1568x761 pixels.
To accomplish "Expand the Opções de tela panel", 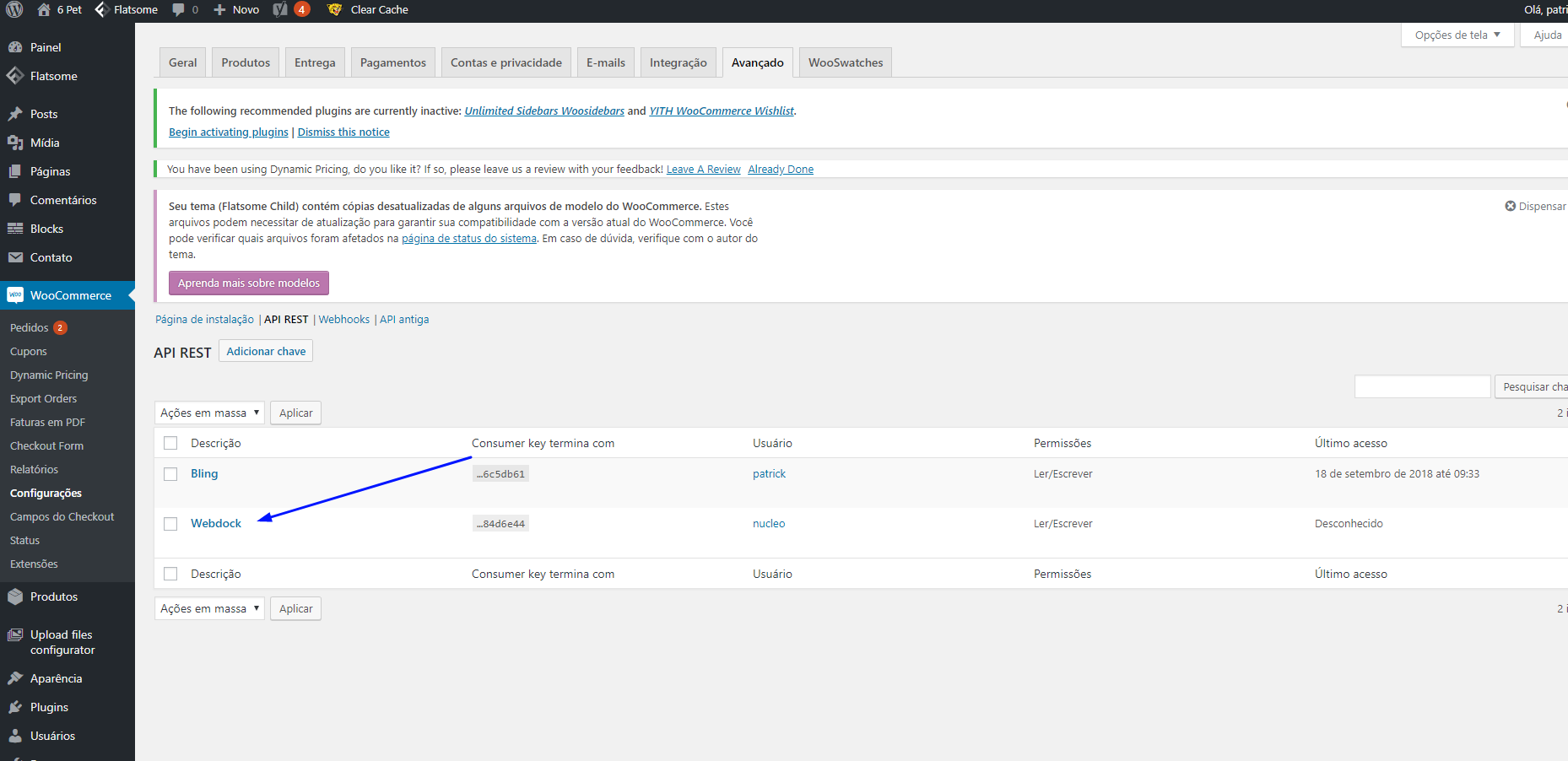I will point(1457,35).
